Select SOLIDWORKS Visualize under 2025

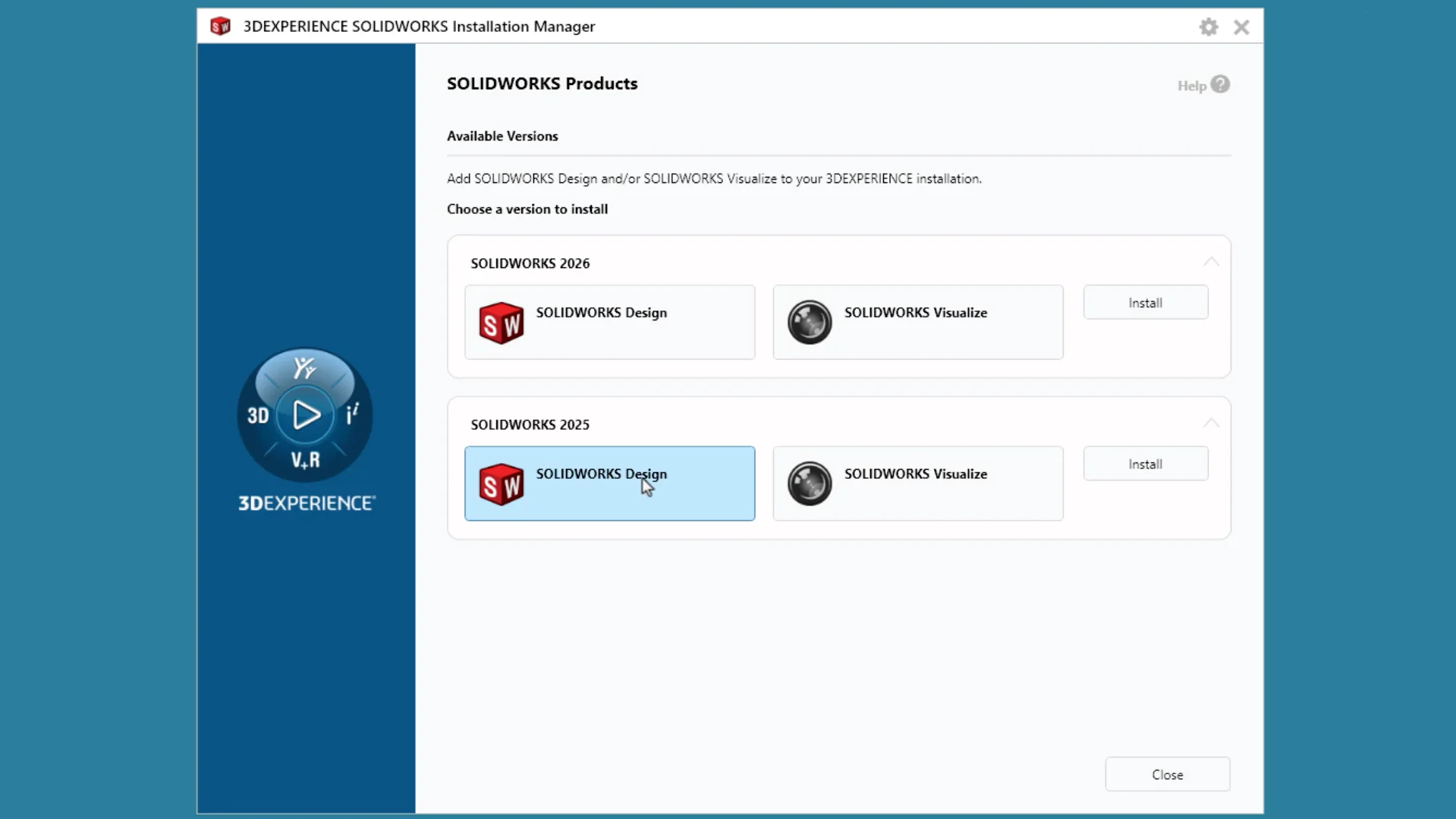[917, 484]
